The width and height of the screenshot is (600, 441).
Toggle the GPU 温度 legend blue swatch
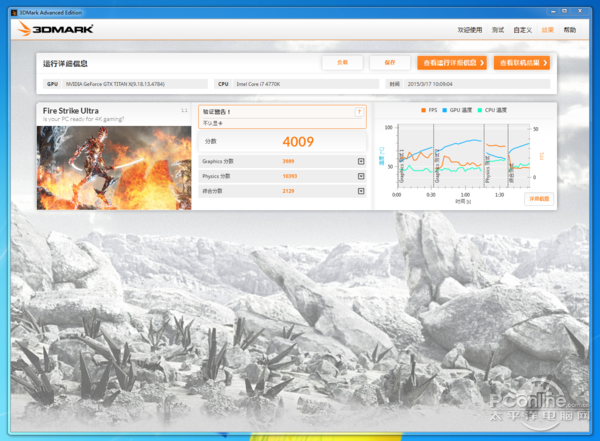[444, 110]
